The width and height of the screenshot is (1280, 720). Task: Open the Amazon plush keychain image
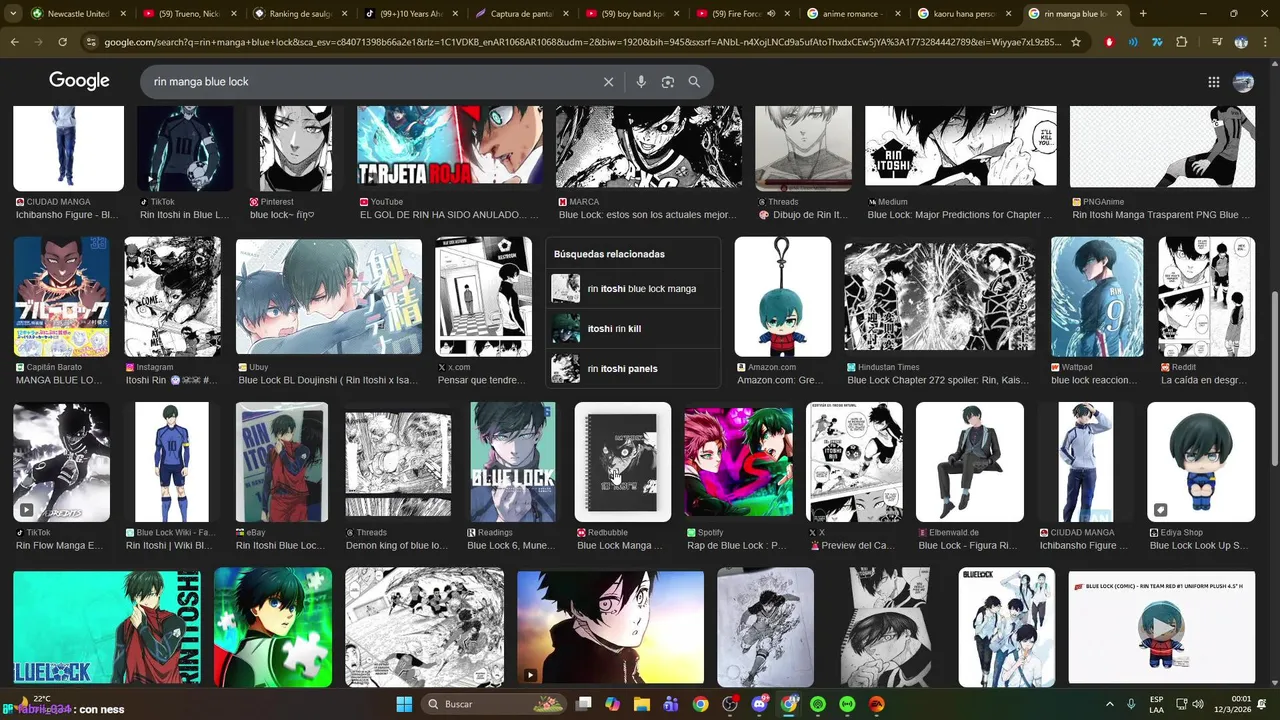click(783, 297)
